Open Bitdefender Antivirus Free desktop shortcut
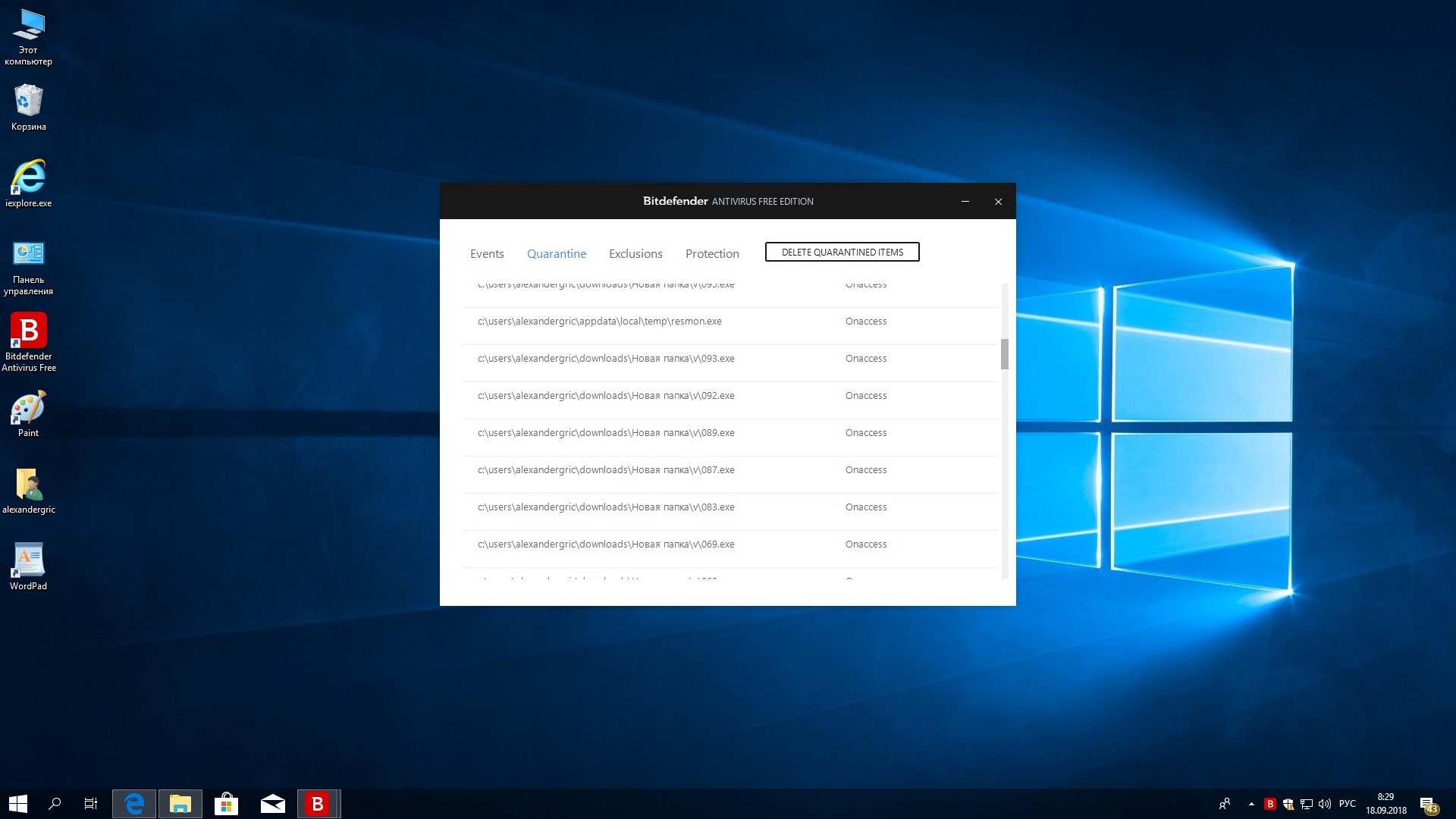 click(x=29, y=332)
